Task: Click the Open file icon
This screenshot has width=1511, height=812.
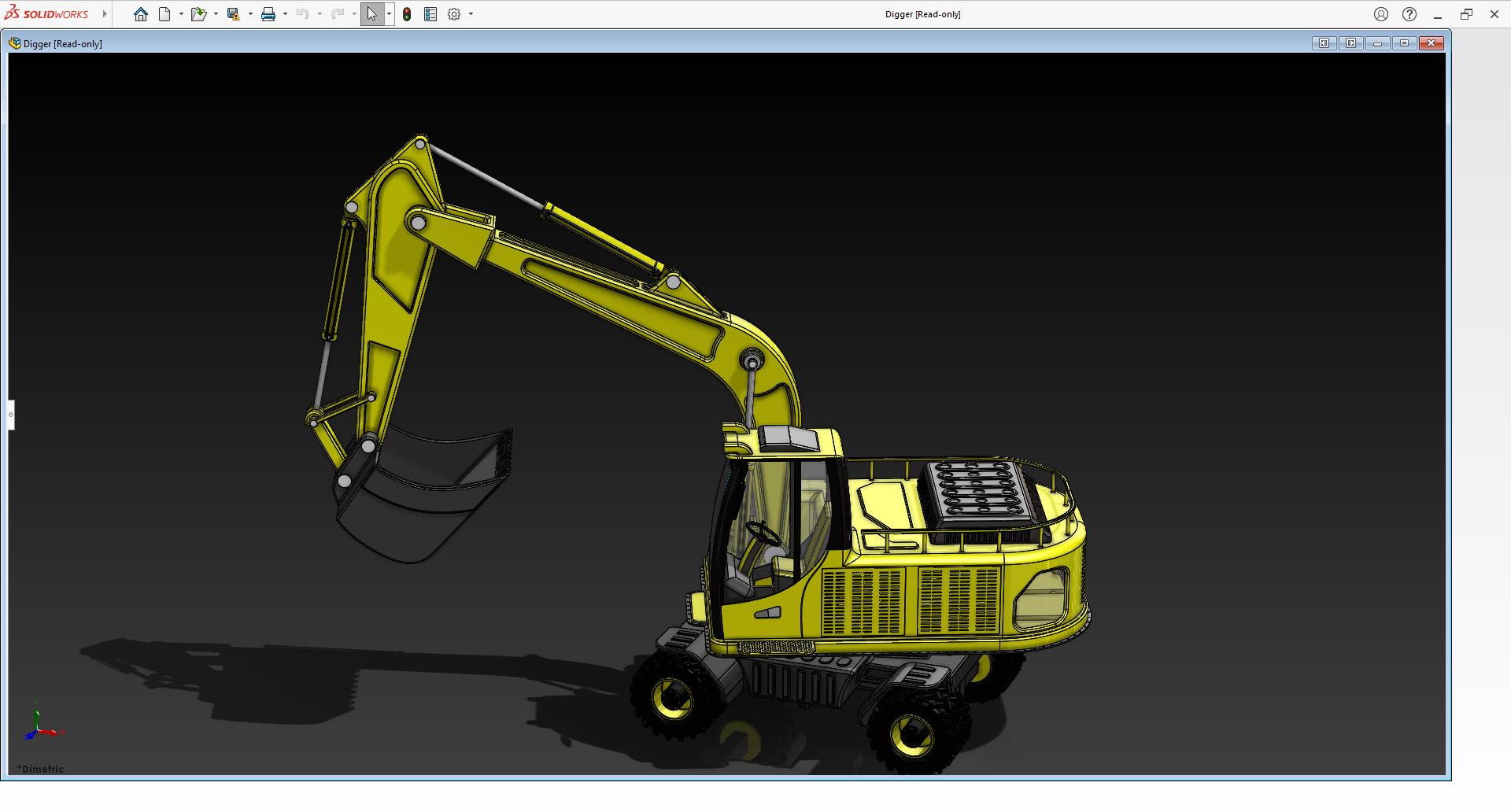Action: [198, 14]
